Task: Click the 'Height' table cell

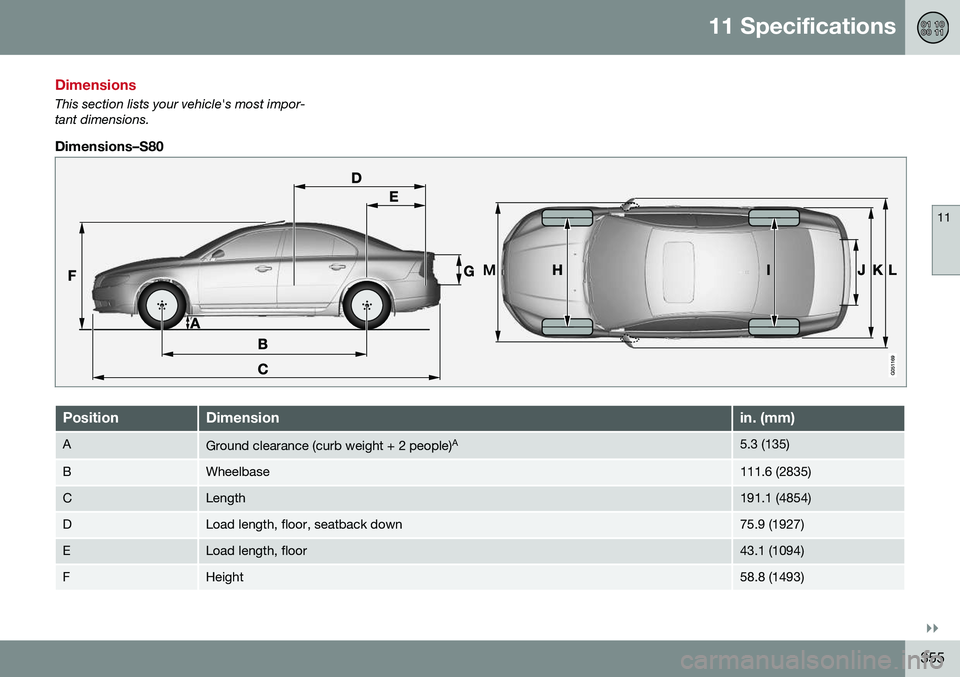Action: (465, 577)
